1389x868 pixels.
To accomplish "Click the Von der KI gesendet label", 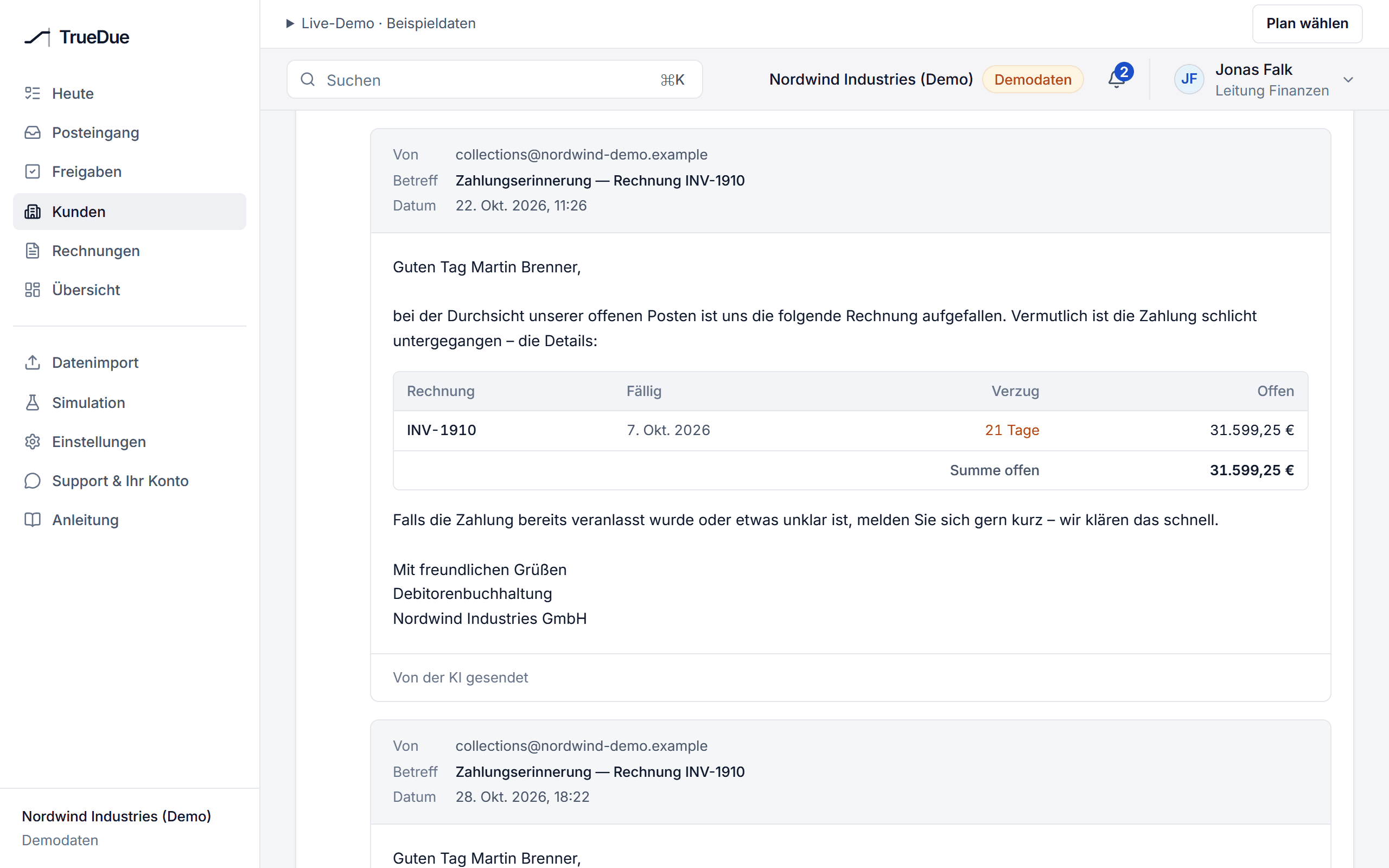I will point(460,678).
